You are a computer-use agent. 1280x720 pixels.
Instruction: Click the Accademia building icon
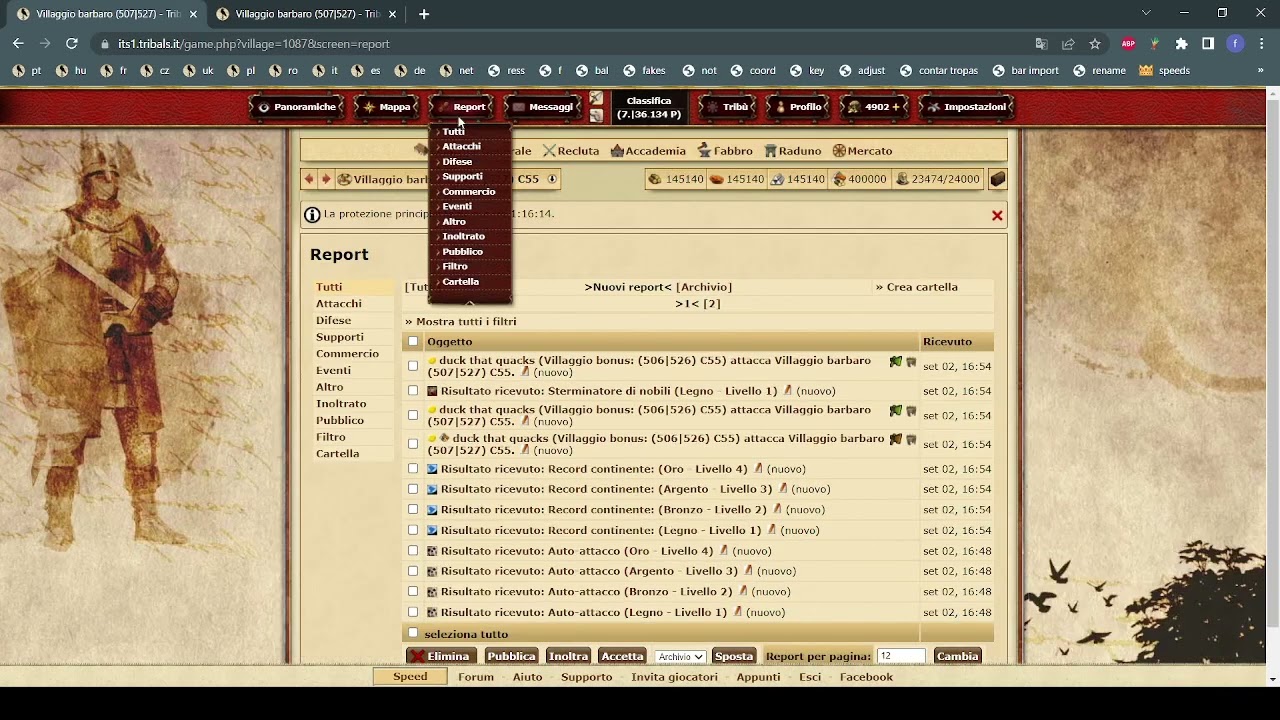click(x=617, y=151)
